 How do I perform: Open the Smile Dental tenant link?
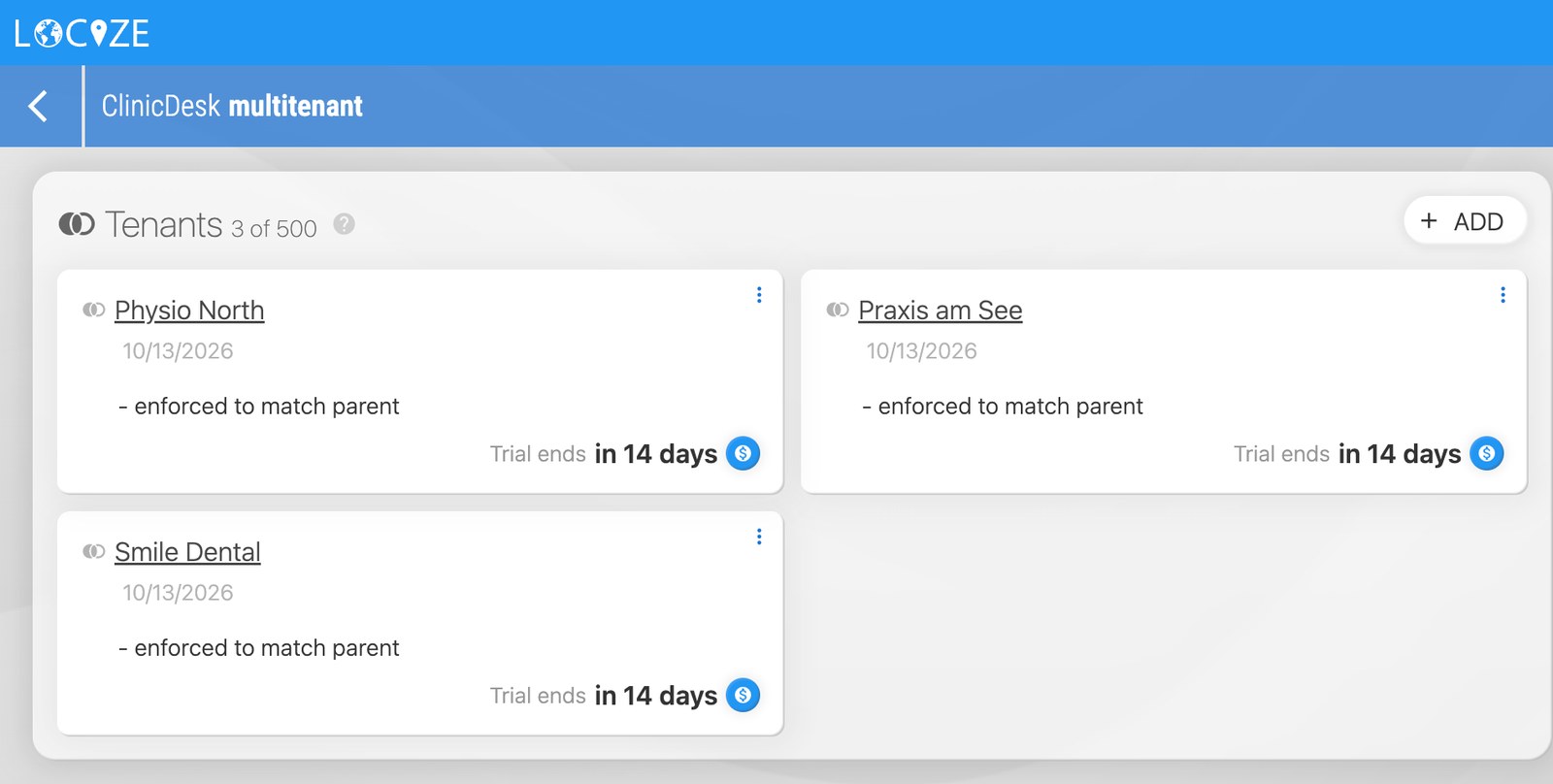(x=187, y=552)
